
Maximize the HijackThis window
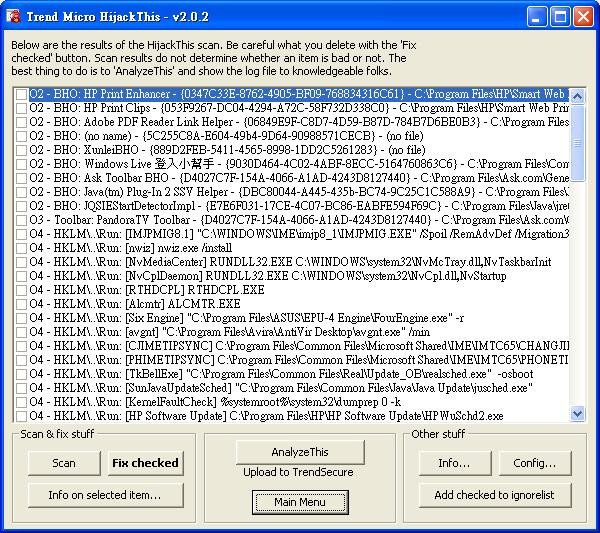(560, 17)
